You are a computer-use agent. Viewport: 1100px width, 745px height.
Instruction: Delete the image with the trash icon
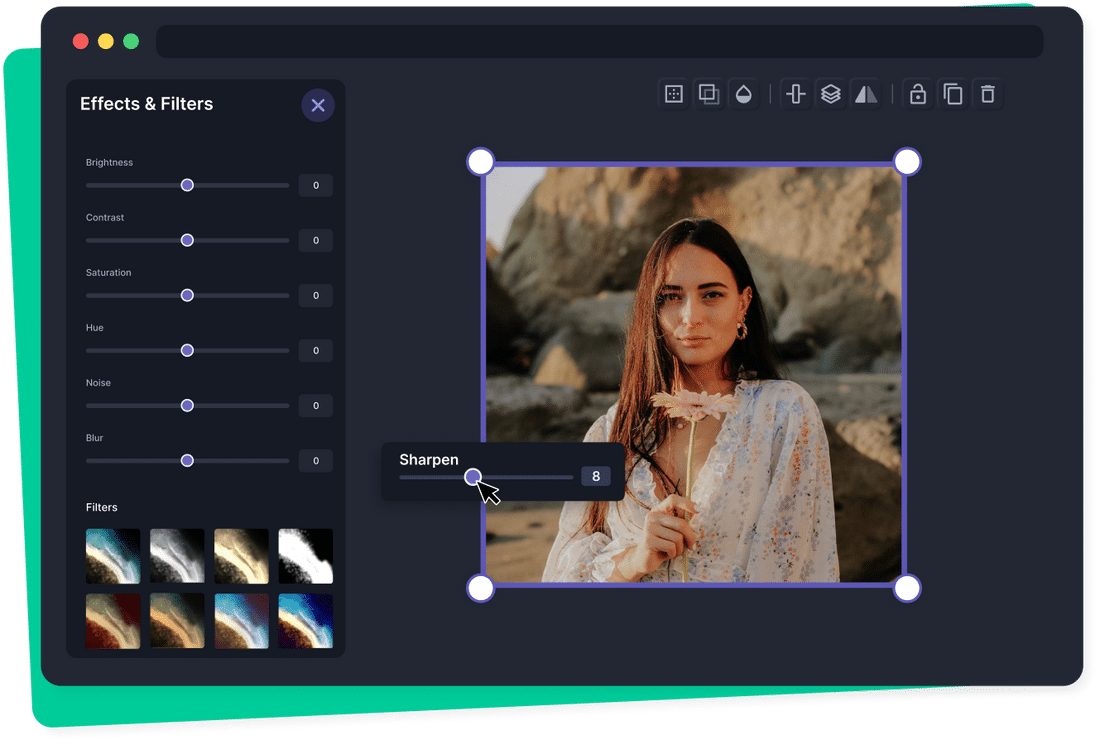(x=987, y=93)
